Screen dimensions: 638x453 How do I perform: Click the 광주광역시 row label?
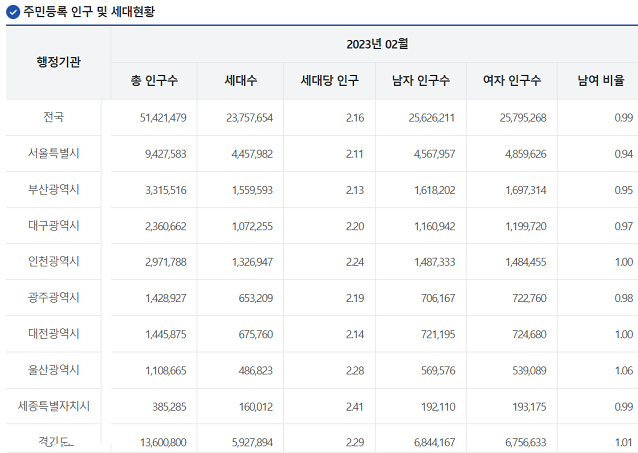click(54, 298)
